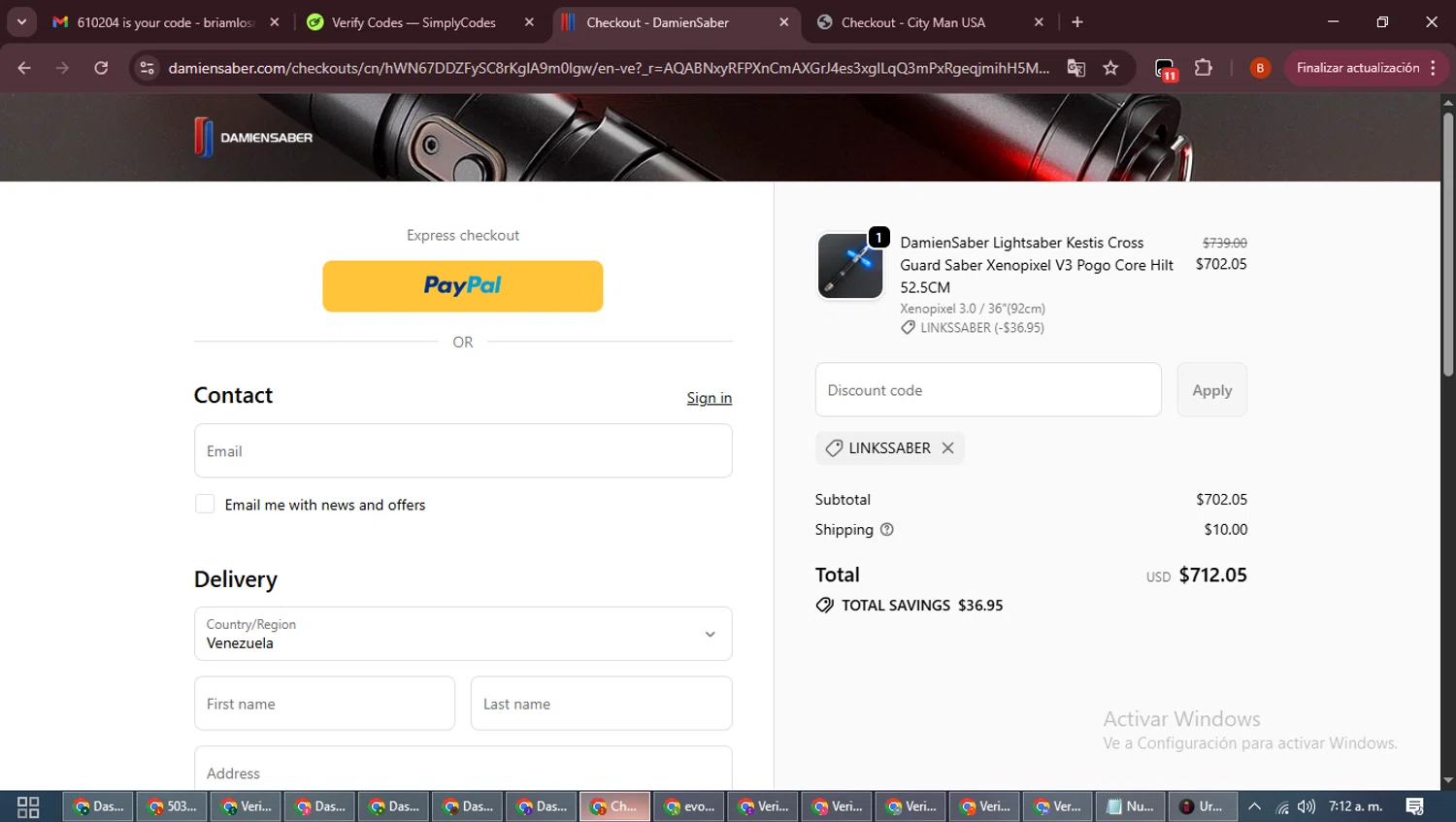Click the Discount code field
Image resolution: width=1456 pixels, height=822 pixels.
(x=988, y=390)
